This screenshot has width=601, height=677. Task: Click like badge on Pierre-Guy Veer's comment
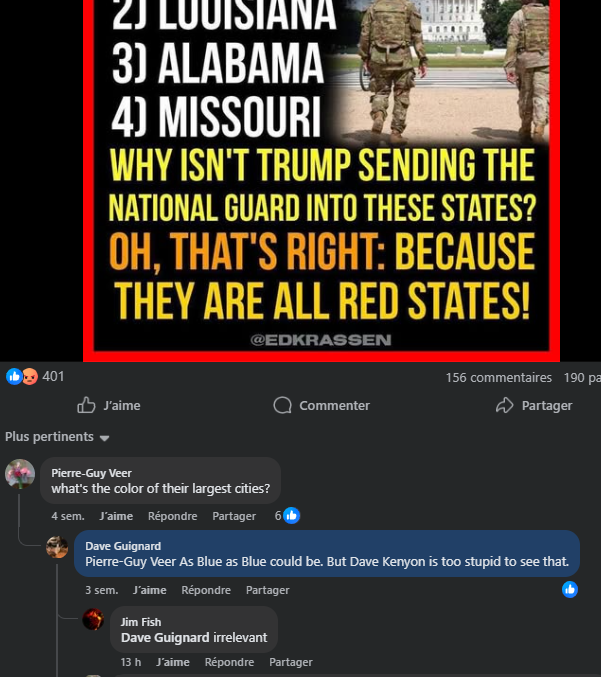(x=291, y=516)
